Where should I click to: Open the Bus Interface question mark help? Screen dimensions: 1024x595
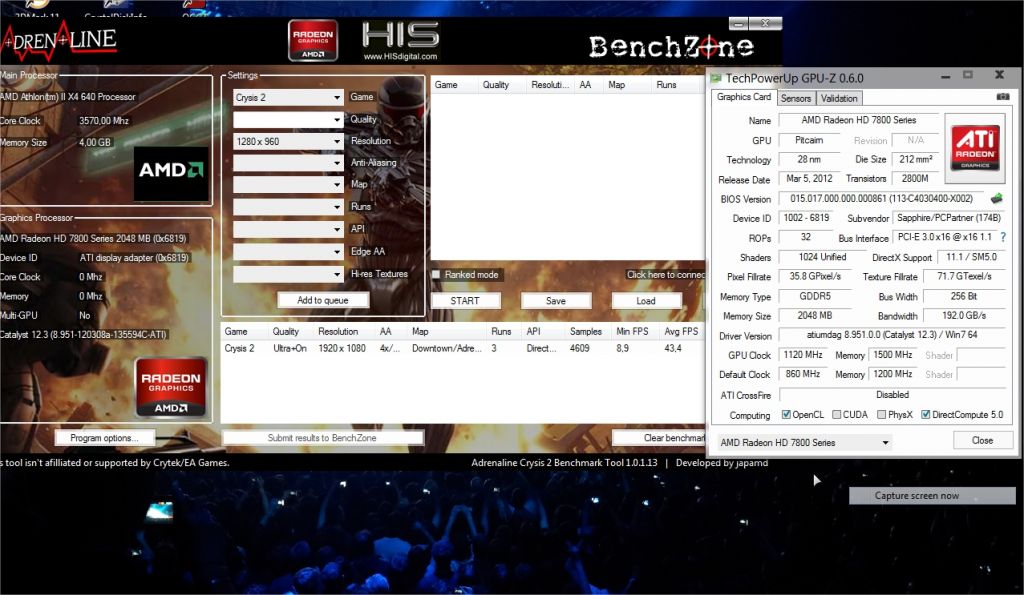(1003, 237)
